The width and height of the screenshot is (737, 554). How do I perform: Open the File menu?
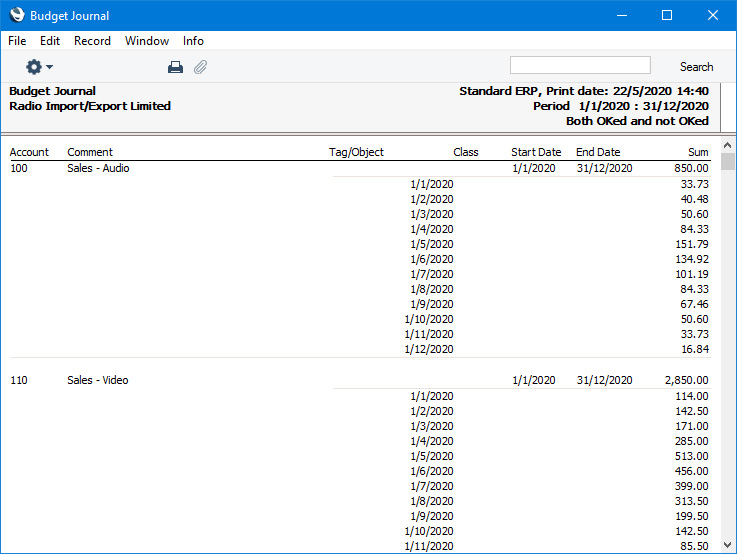tap(17, 41)
